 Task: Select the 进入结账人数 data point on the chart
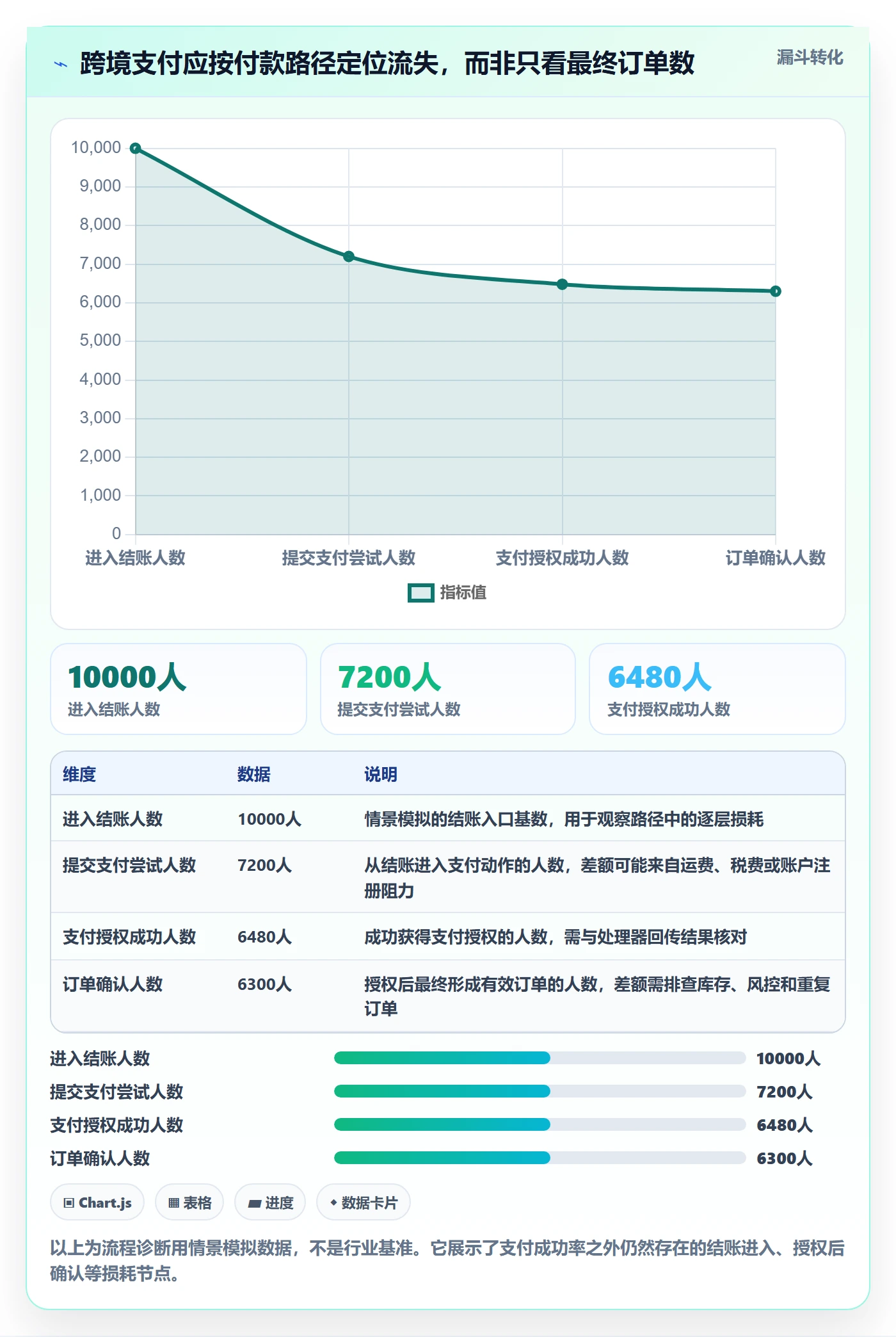click(136, 149)
